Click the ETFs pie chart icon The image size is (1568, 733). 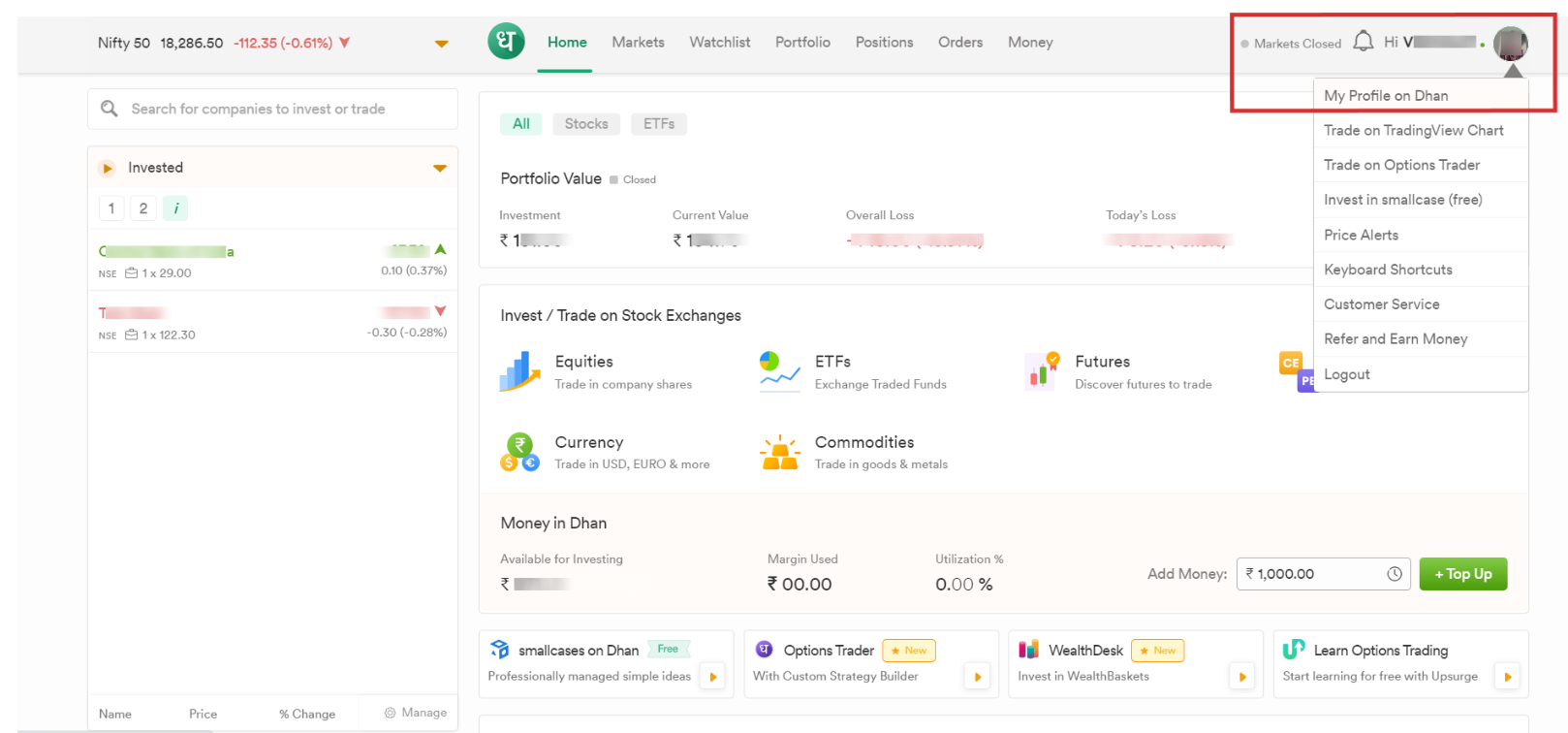tap(779, 371)
